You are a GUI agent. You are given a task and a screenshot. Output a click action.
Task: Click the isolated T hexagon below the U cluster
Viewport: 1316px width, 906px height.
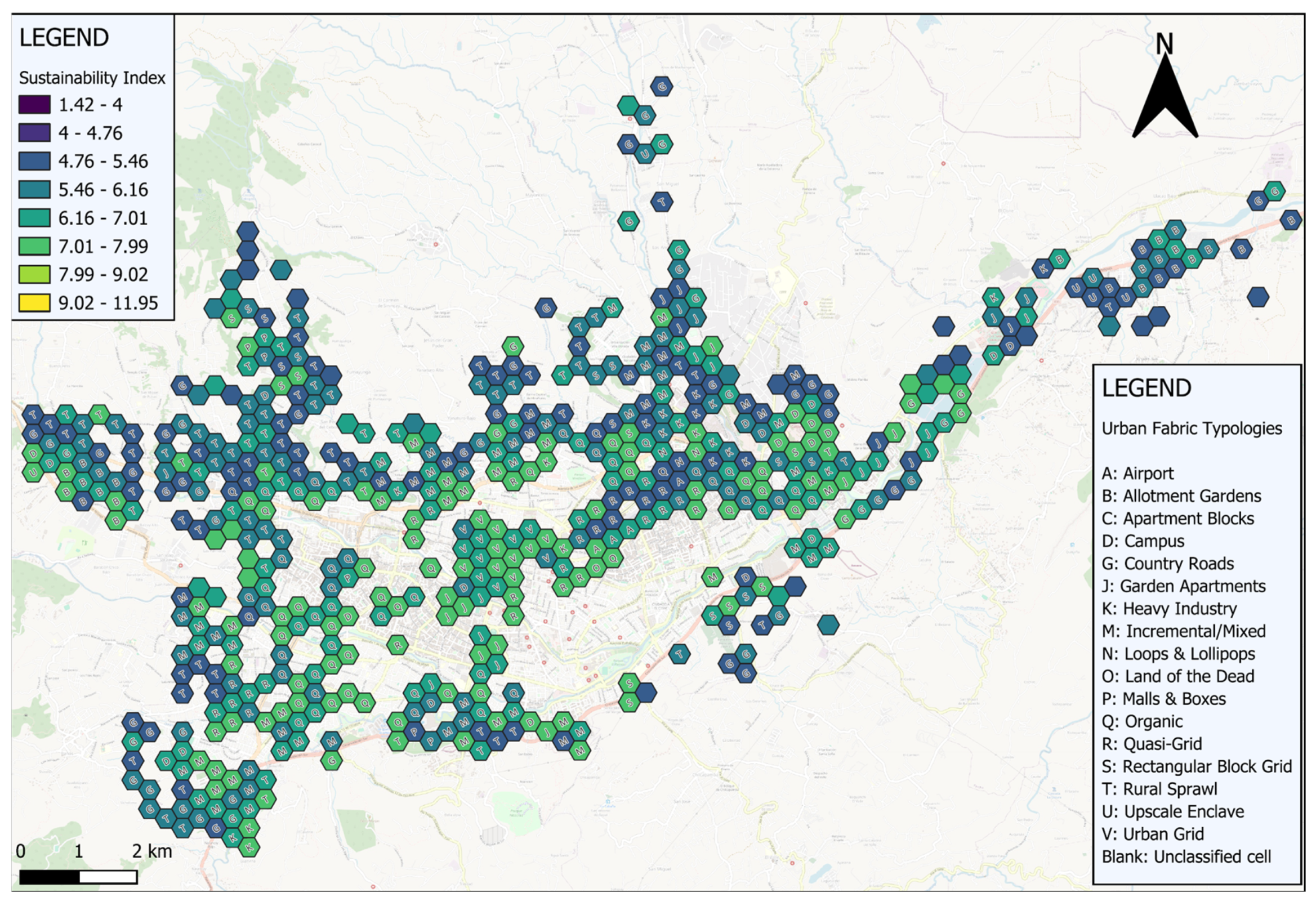[x=662, y=202]
